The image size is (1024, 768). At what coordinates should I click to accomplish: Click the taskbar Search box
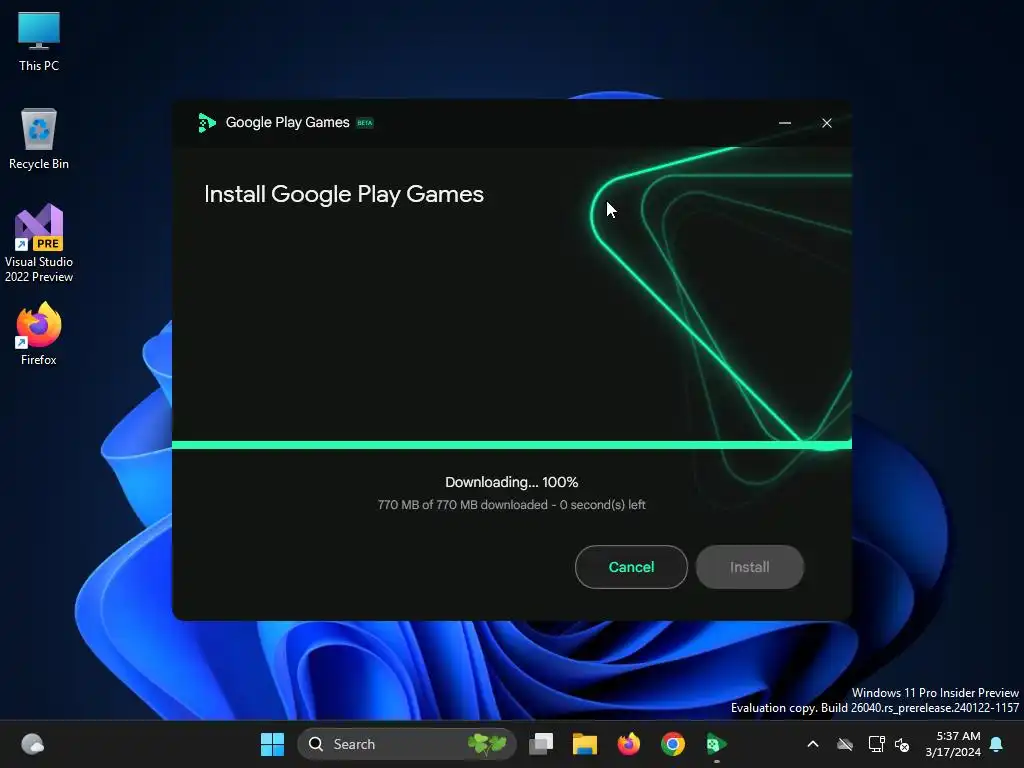(x=407, y=744)
